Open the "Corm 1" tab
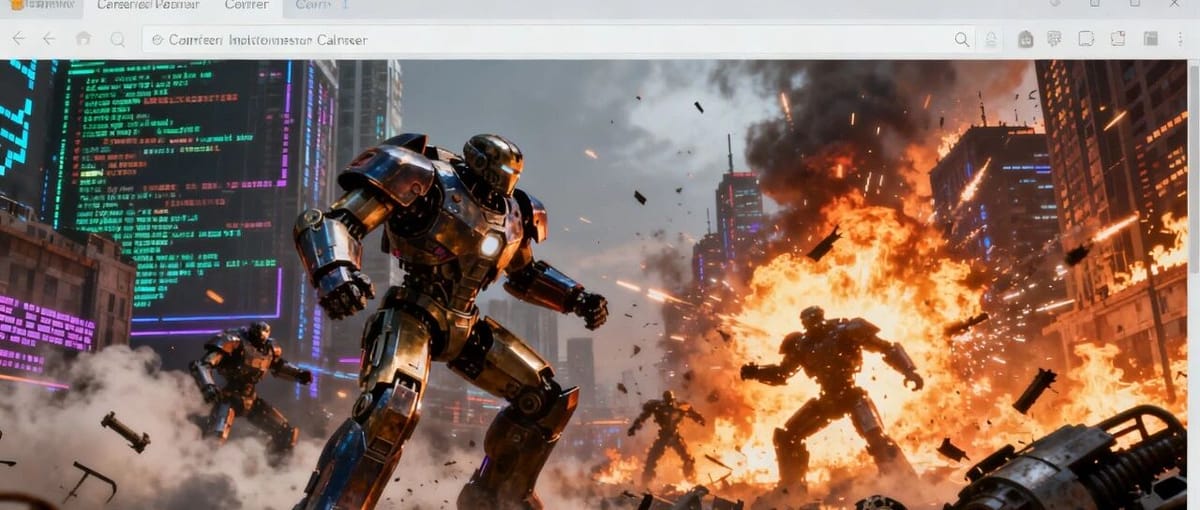Screen dimensions: 1200x510 (x=320, y=5)
